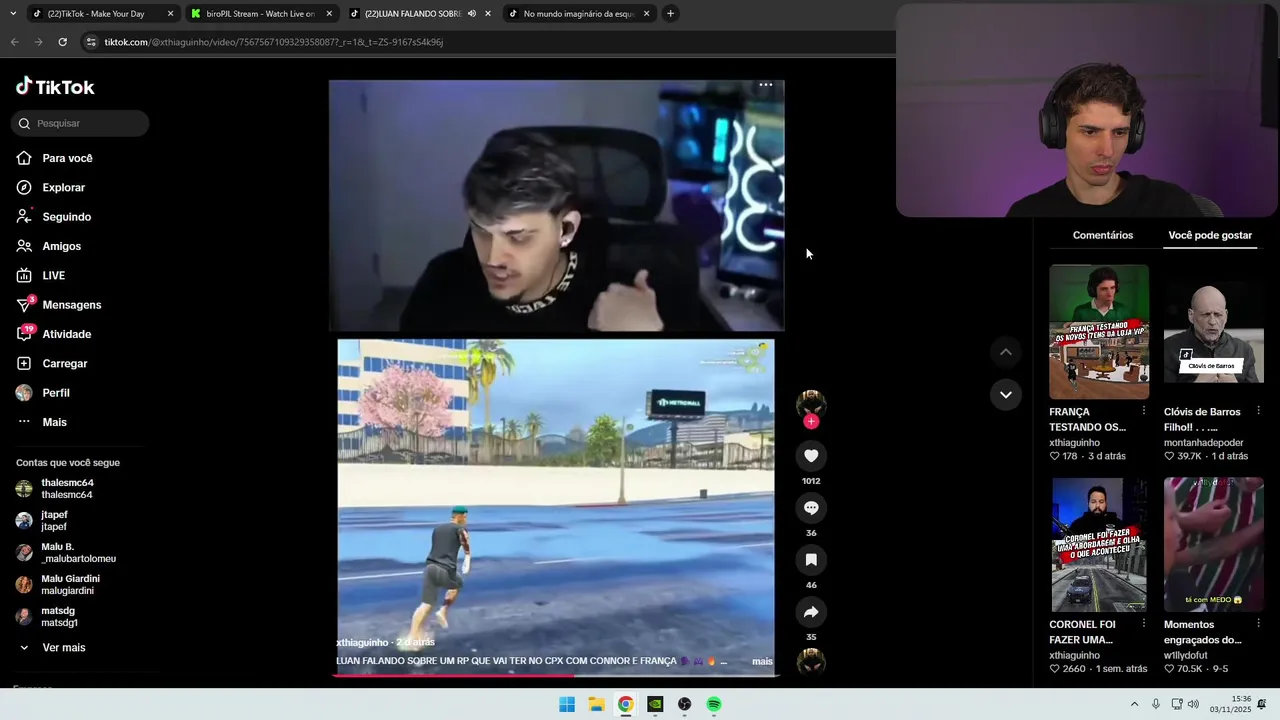The width and height of the screenshot is (1280, 720).
Task: Expand caption with mais link
Action: (762, 661)
